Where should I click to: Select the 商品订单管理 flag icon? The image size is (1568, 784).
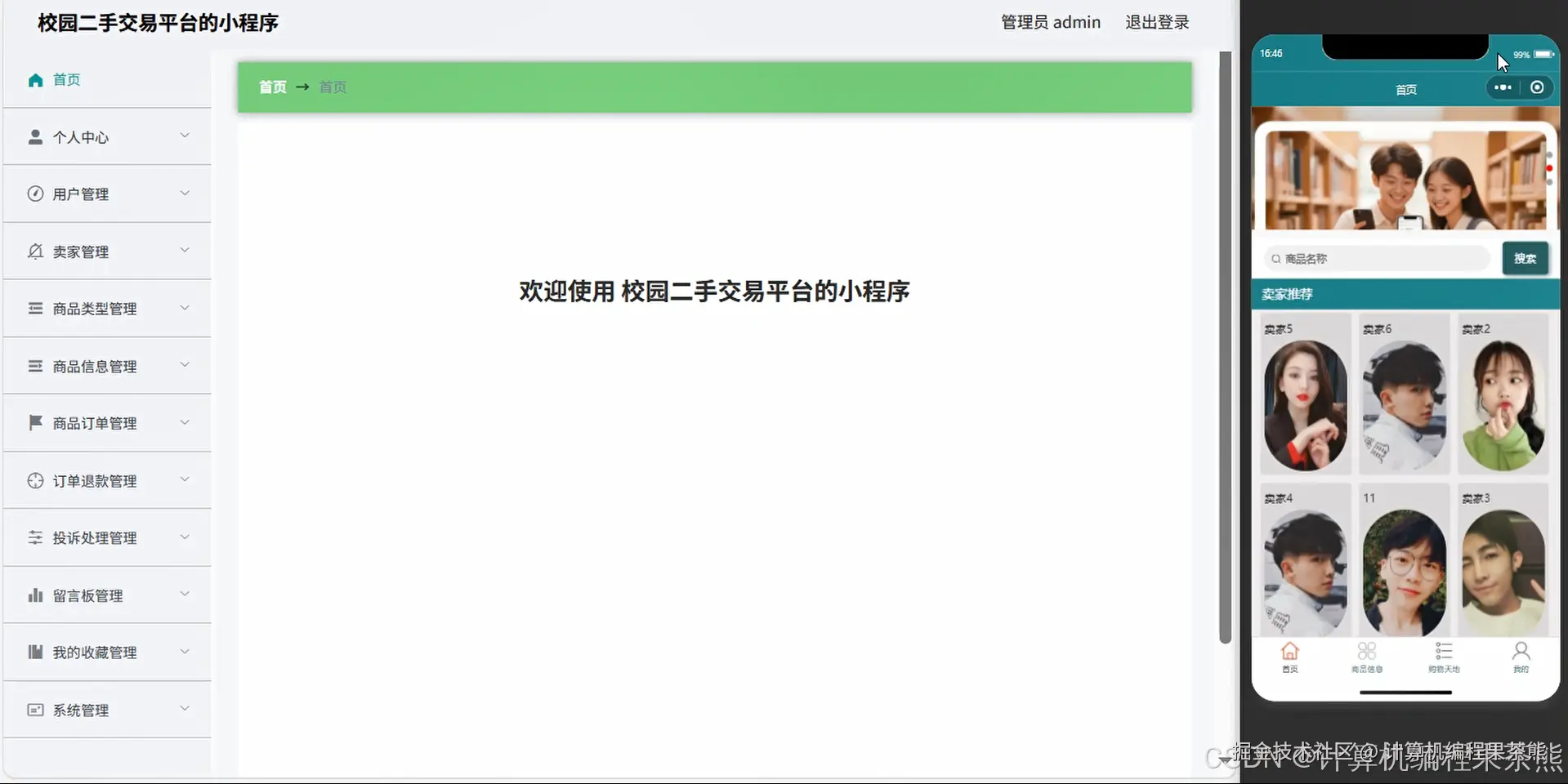coord(34,422)
